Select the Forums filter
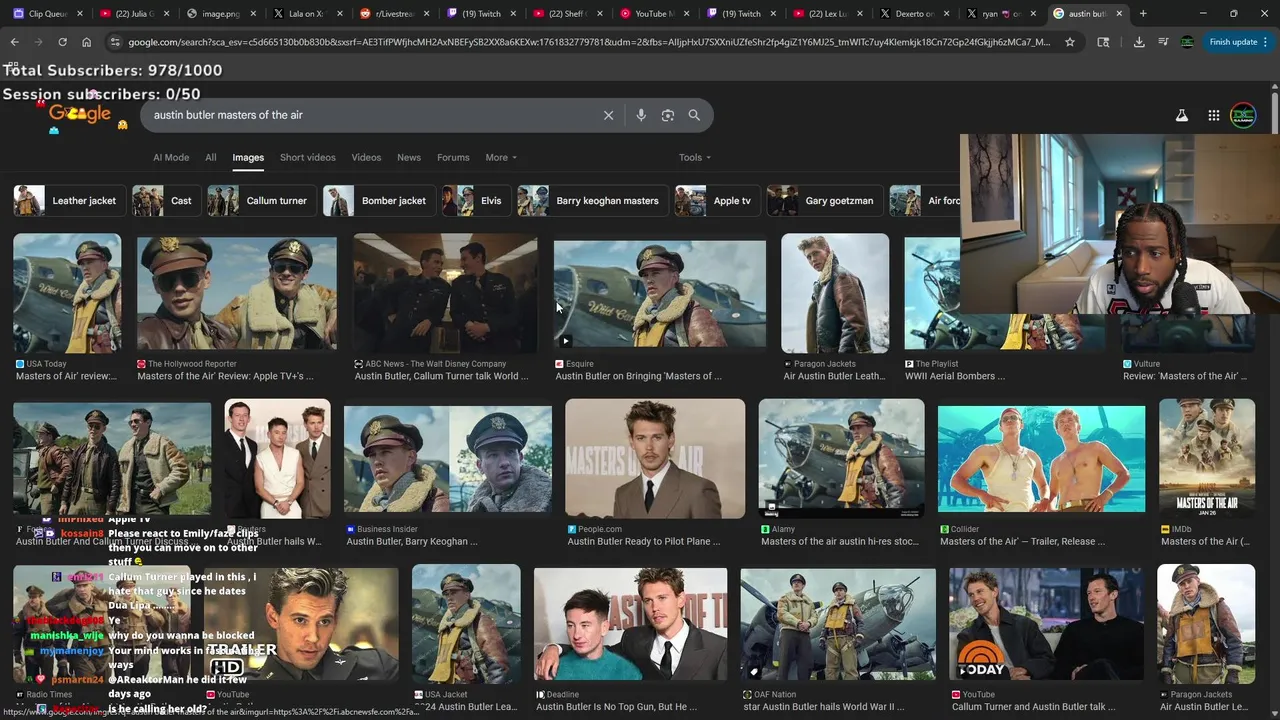1280x720 pixels. point(453,157)
